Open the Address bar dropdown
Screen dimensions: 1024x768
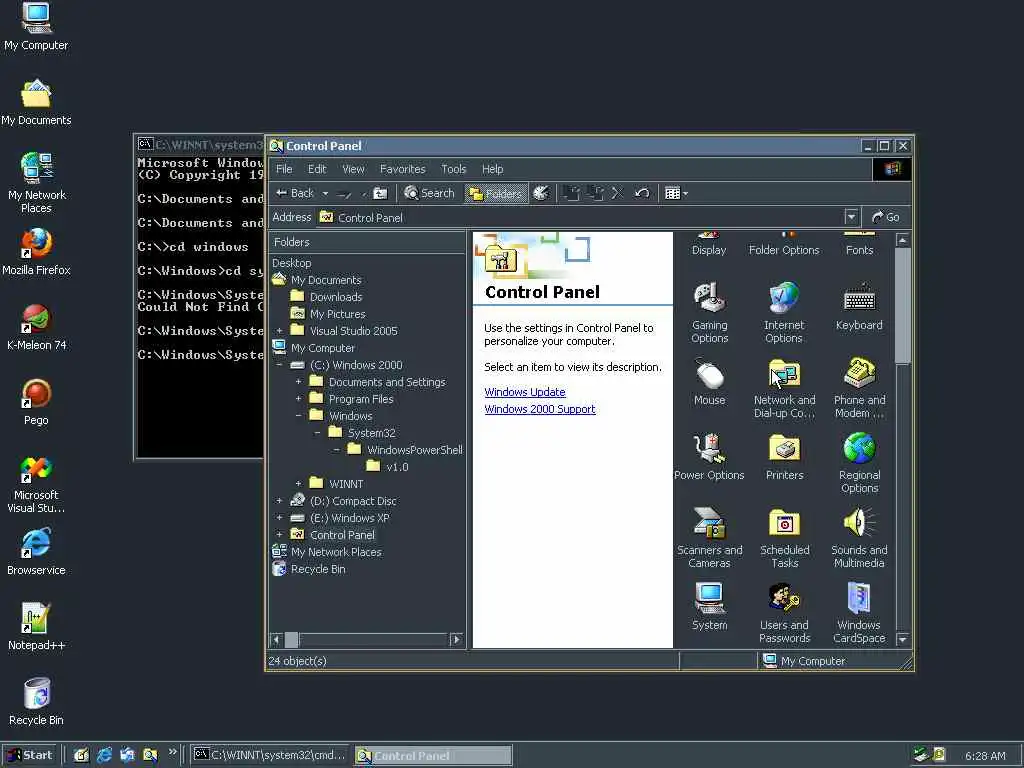click(851, 217)
